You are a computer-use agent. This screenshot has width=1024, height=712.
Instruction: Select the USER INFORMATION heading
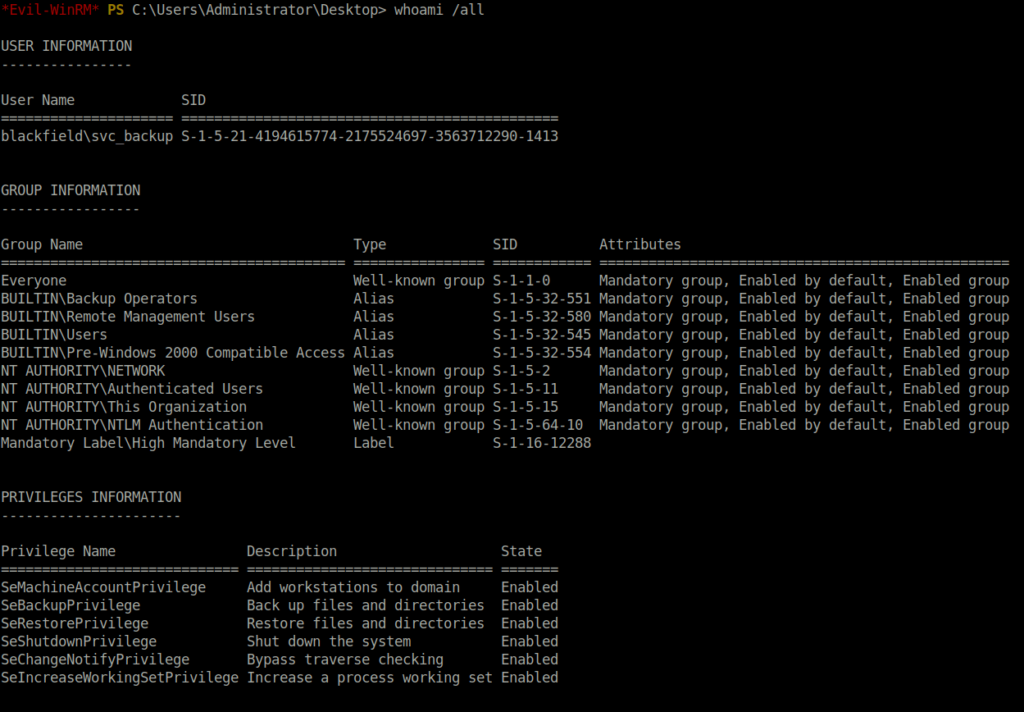pyautogui.click(x=67, y=46)
